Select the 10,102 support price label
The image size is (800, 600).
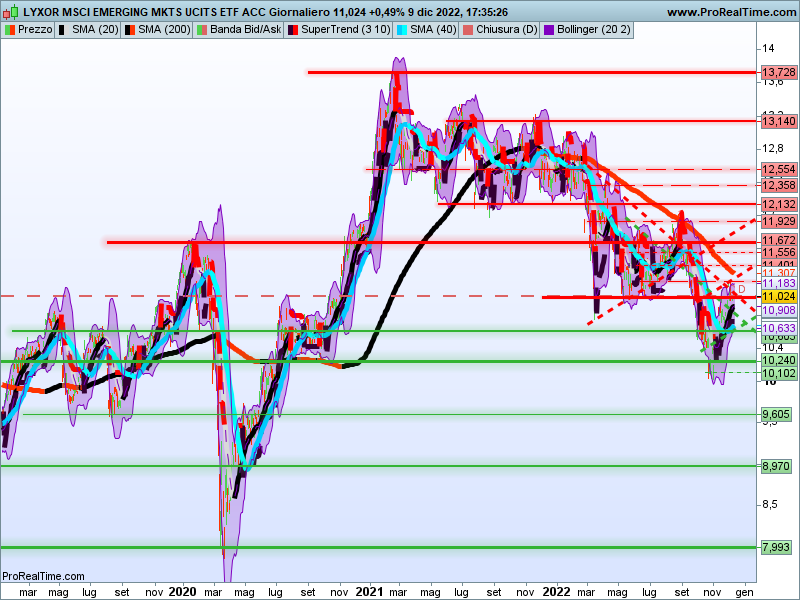tap(779, 373)
